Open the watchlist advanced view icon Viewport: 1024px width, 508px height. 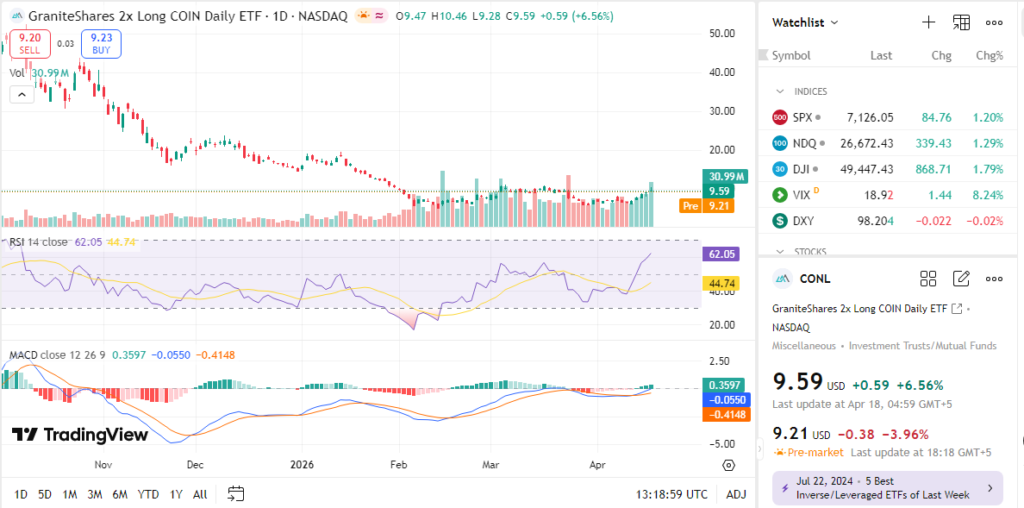click(961, 22)
